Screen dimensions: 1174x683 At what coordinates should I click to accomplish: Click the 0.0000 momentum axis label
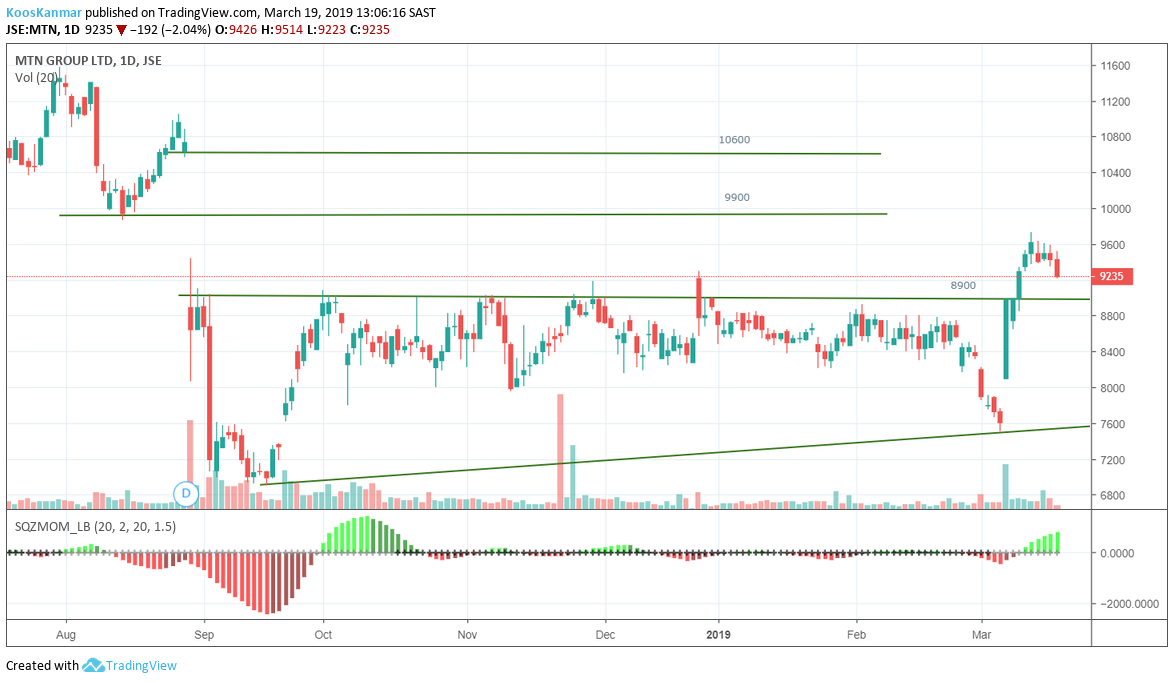[1117, 553]
